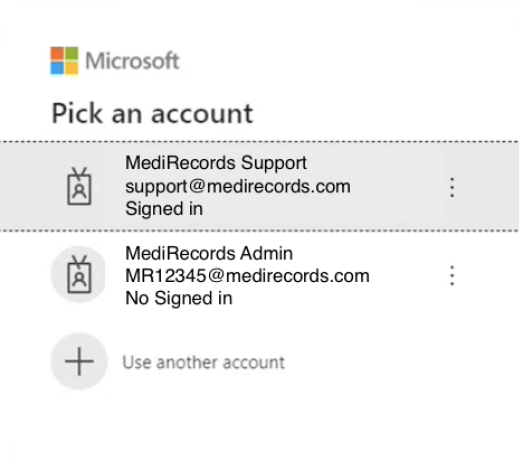Click the support@medirecords.com email address
Image resolution: width=519 pixels, height=463 pixels.
click(x=238, y=186)
